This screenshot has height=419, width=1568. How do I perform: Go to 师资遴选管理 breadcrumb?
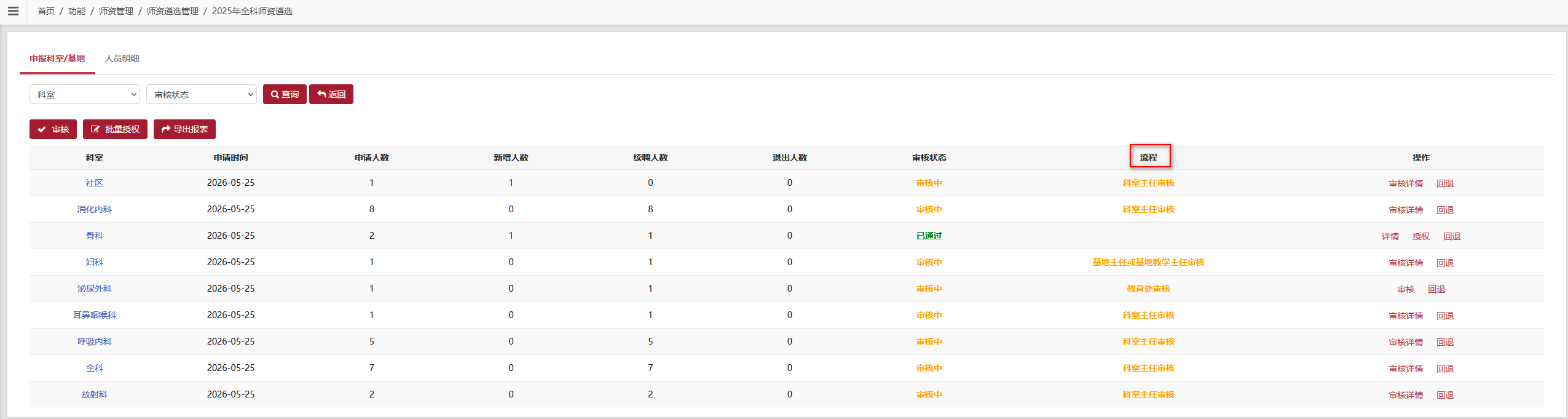click(x=173, y=11)
